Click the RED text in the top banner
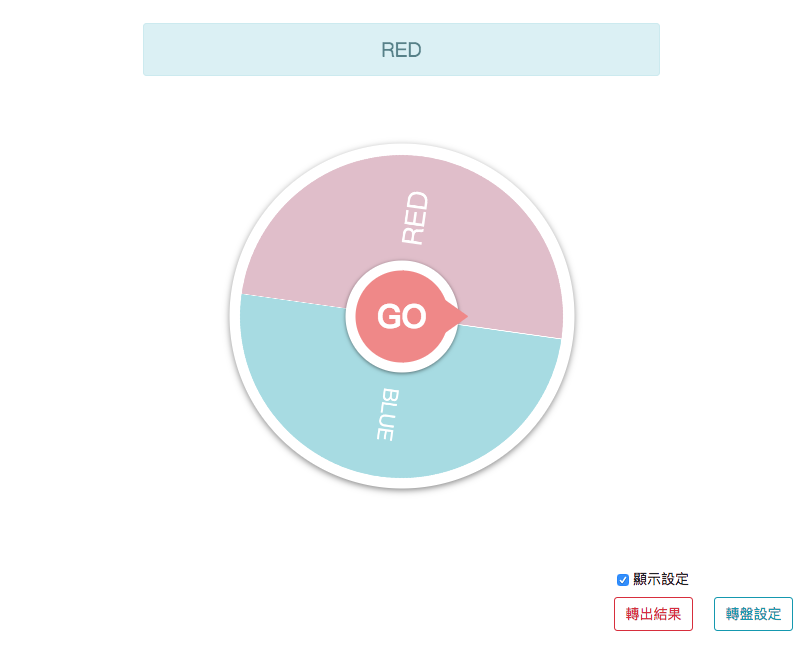805x646 pixels. [401, 50]
